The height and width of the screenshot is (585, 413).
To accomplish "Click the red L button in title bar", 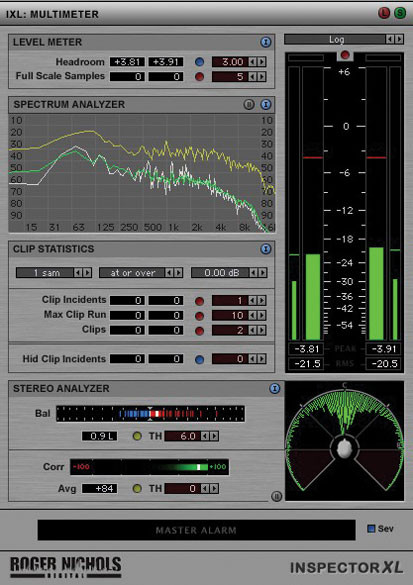I will point(384,13).
